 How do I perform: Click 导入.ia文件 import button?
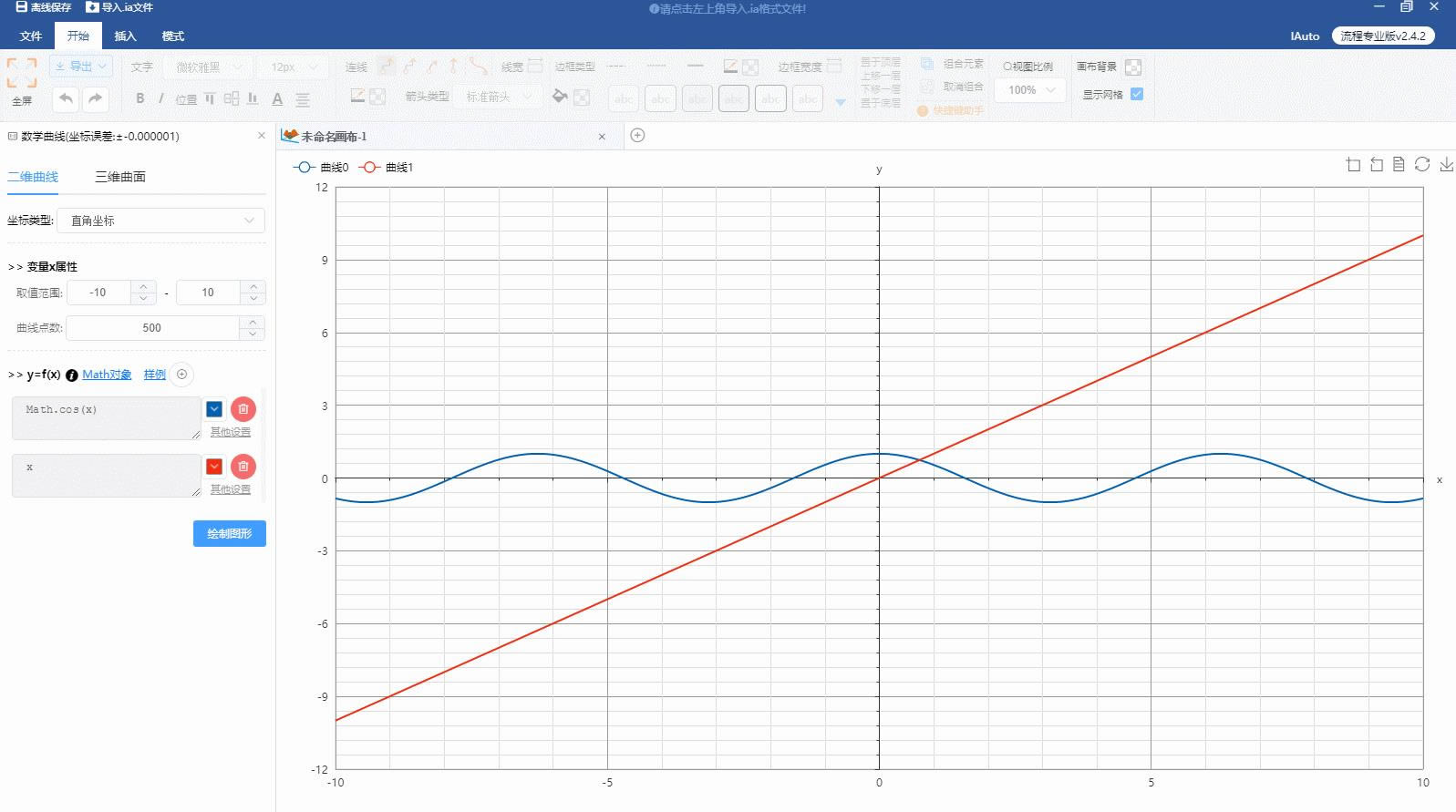[119, 7]
